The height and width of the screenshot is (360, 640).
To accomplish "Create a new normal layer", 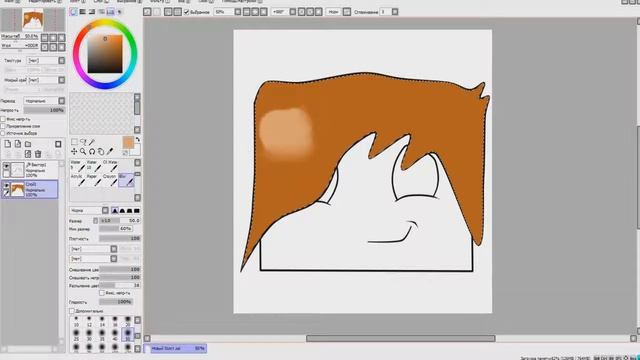I will click(x=8, y=144).
